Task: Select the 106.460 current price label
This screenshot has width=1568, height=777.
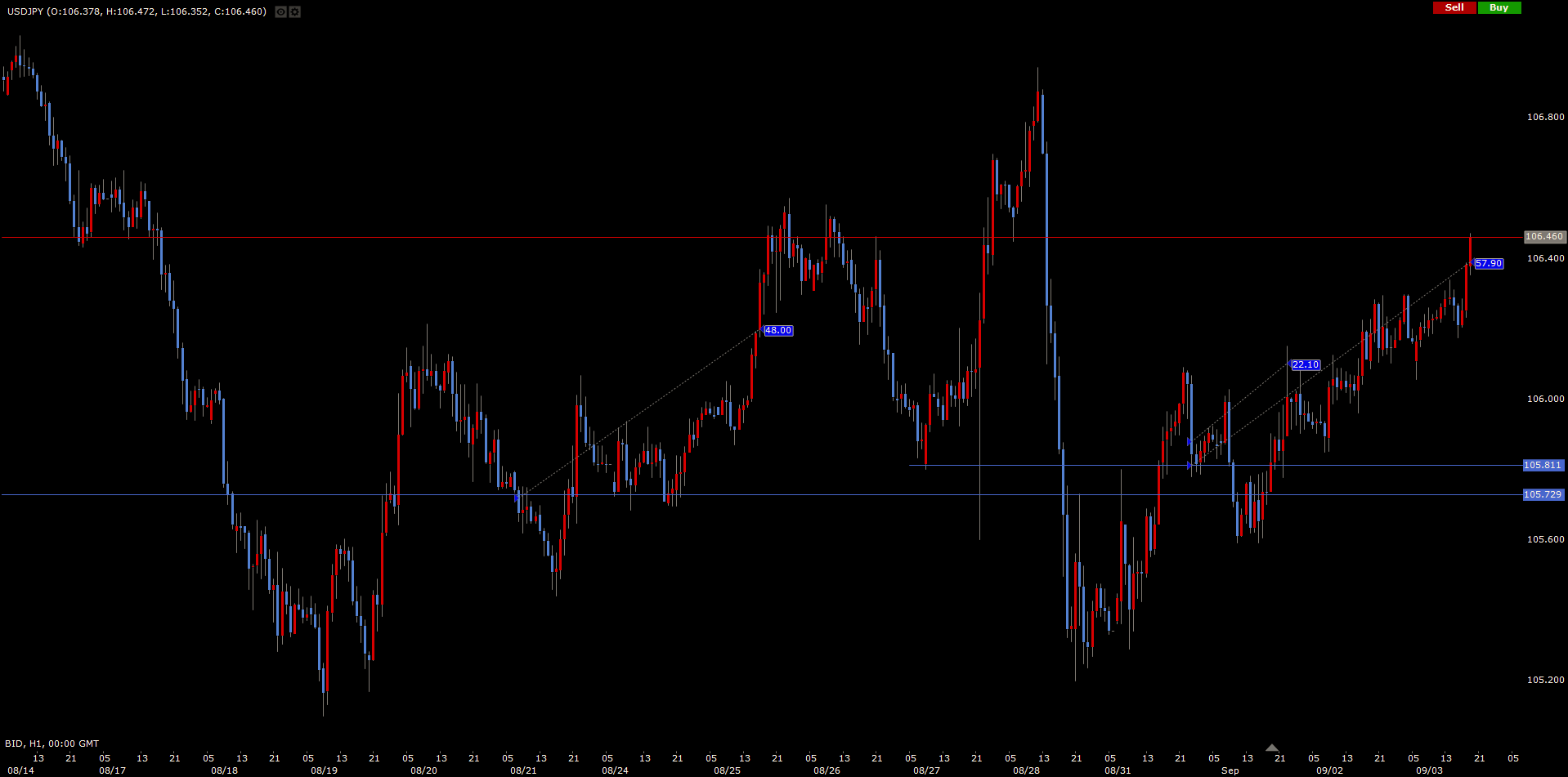Action: point(1543,237)
